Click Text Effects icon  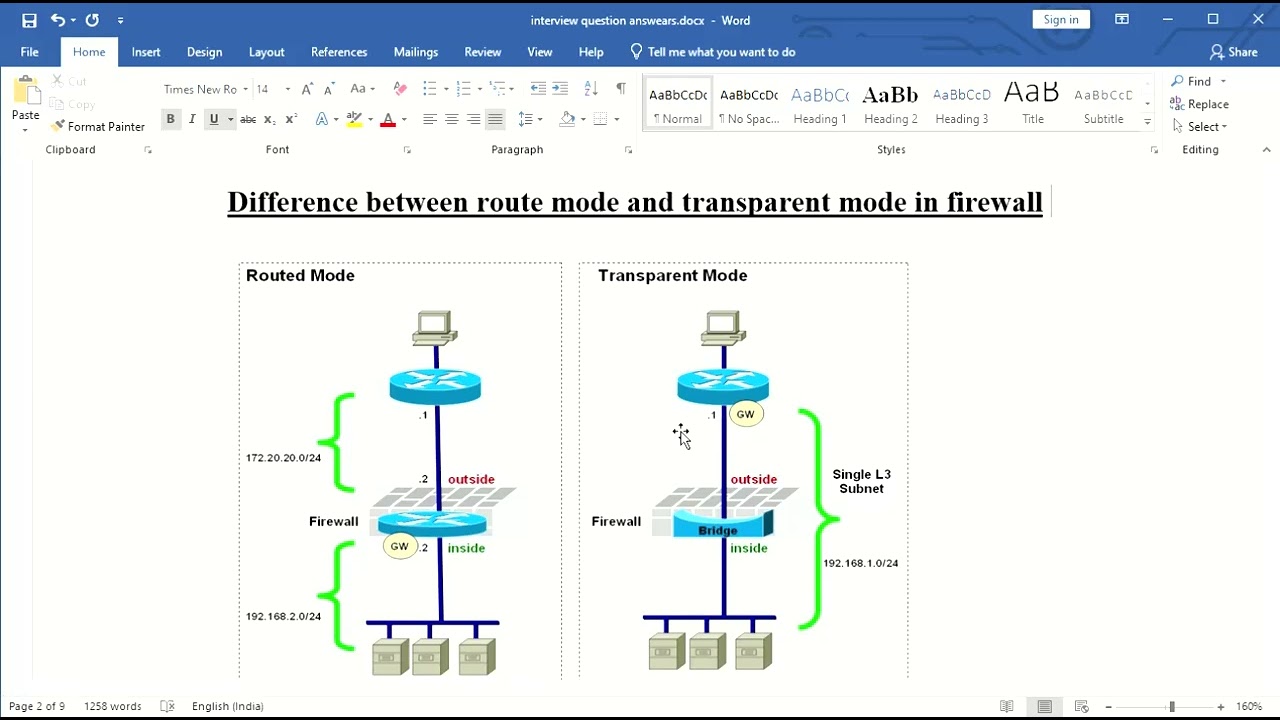coord(324,119)
